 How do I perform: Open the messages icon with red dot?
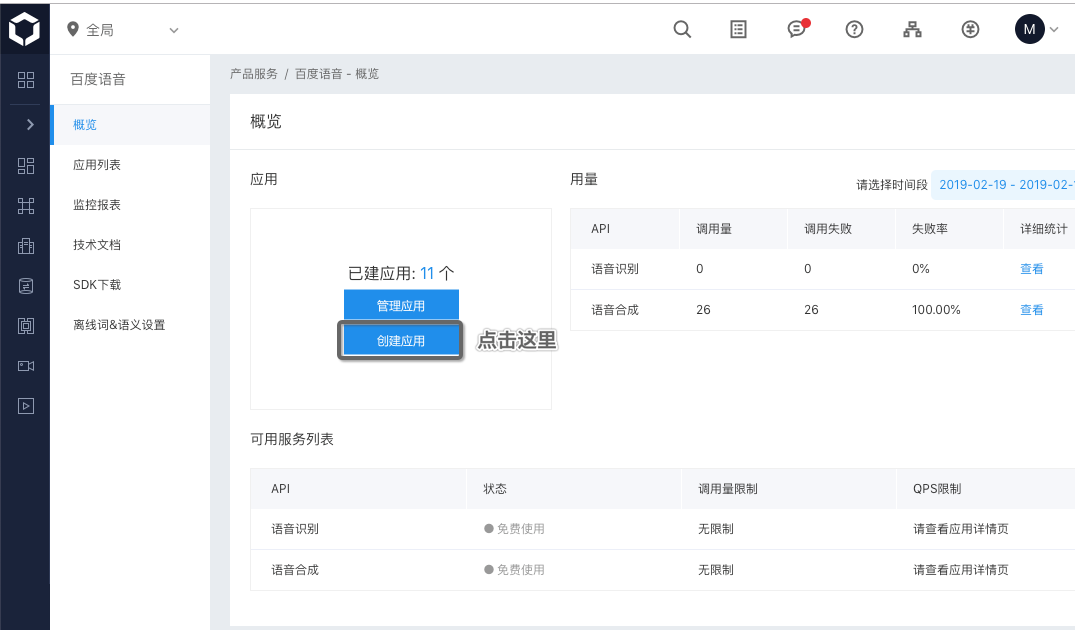point(798,29)
